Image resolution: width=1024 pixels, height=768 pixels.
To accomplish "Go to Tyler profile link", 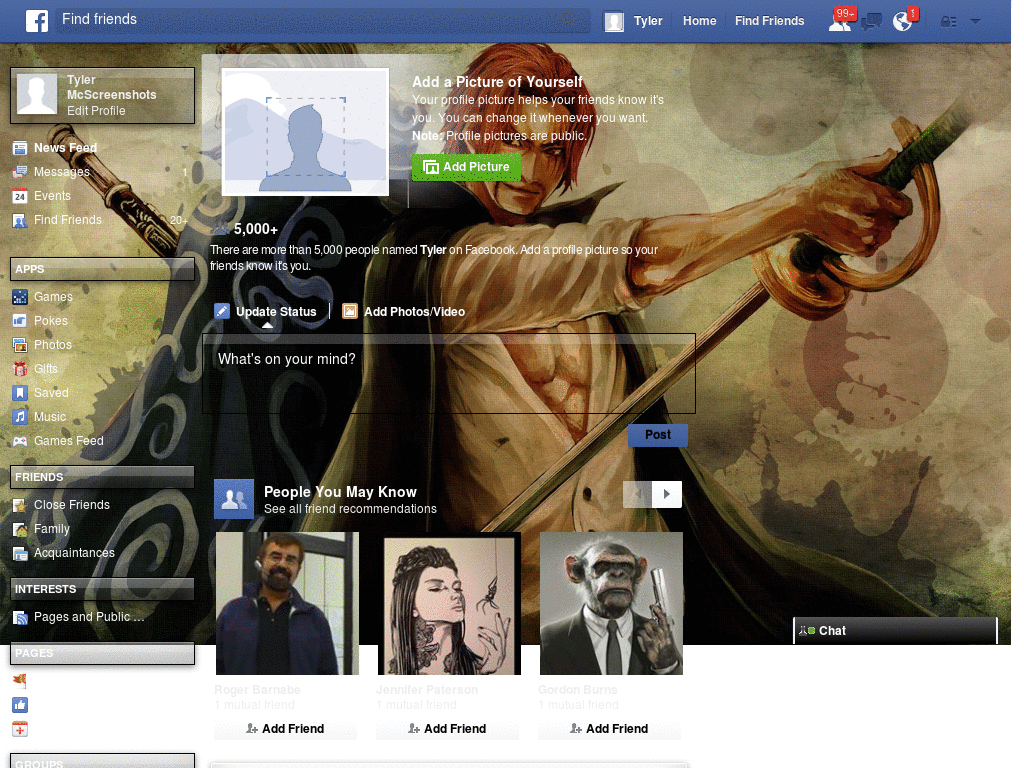I will (x=648, y=21).
